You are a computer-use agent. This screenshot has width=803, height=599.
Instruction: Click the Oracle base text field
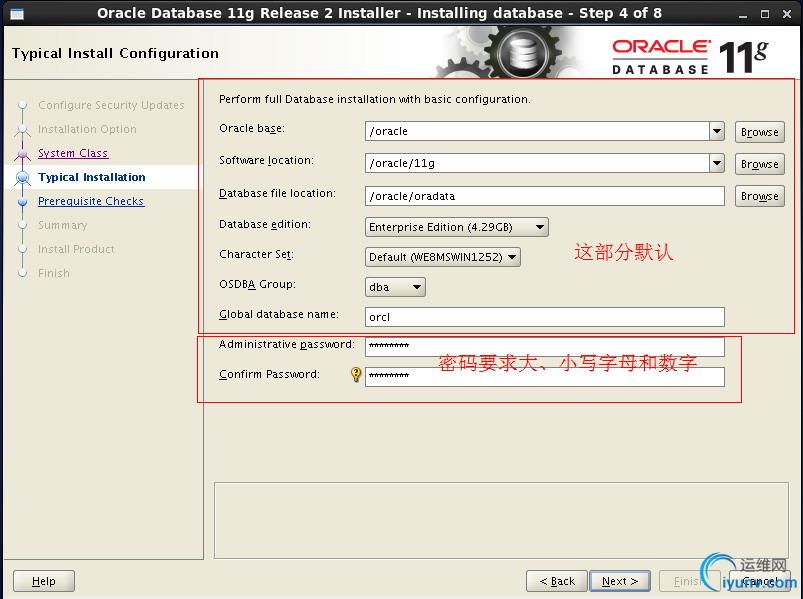[537, 131]
